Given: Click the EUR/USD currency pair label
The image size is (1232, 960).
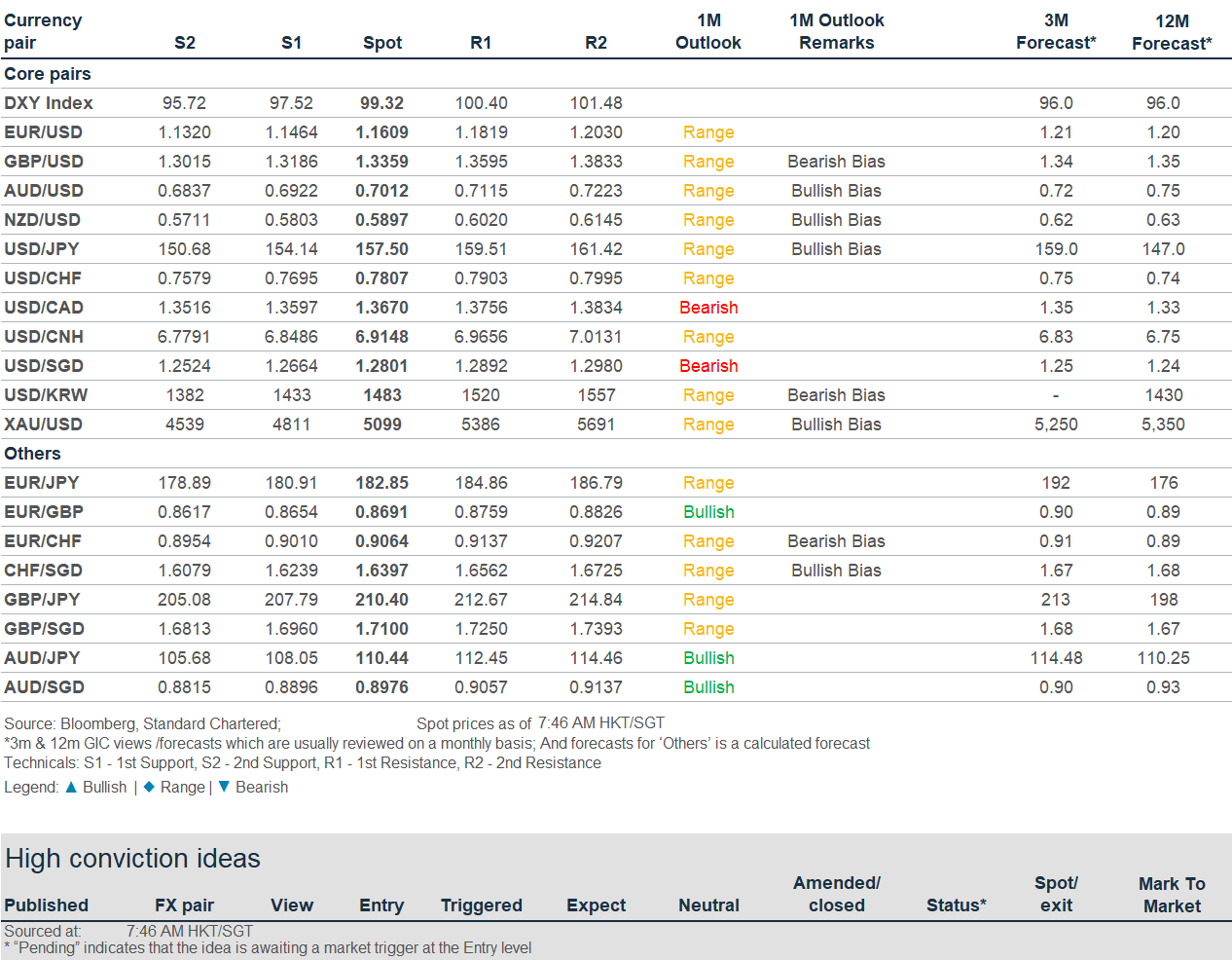Looking at the screenshot, I should point(43,132).
